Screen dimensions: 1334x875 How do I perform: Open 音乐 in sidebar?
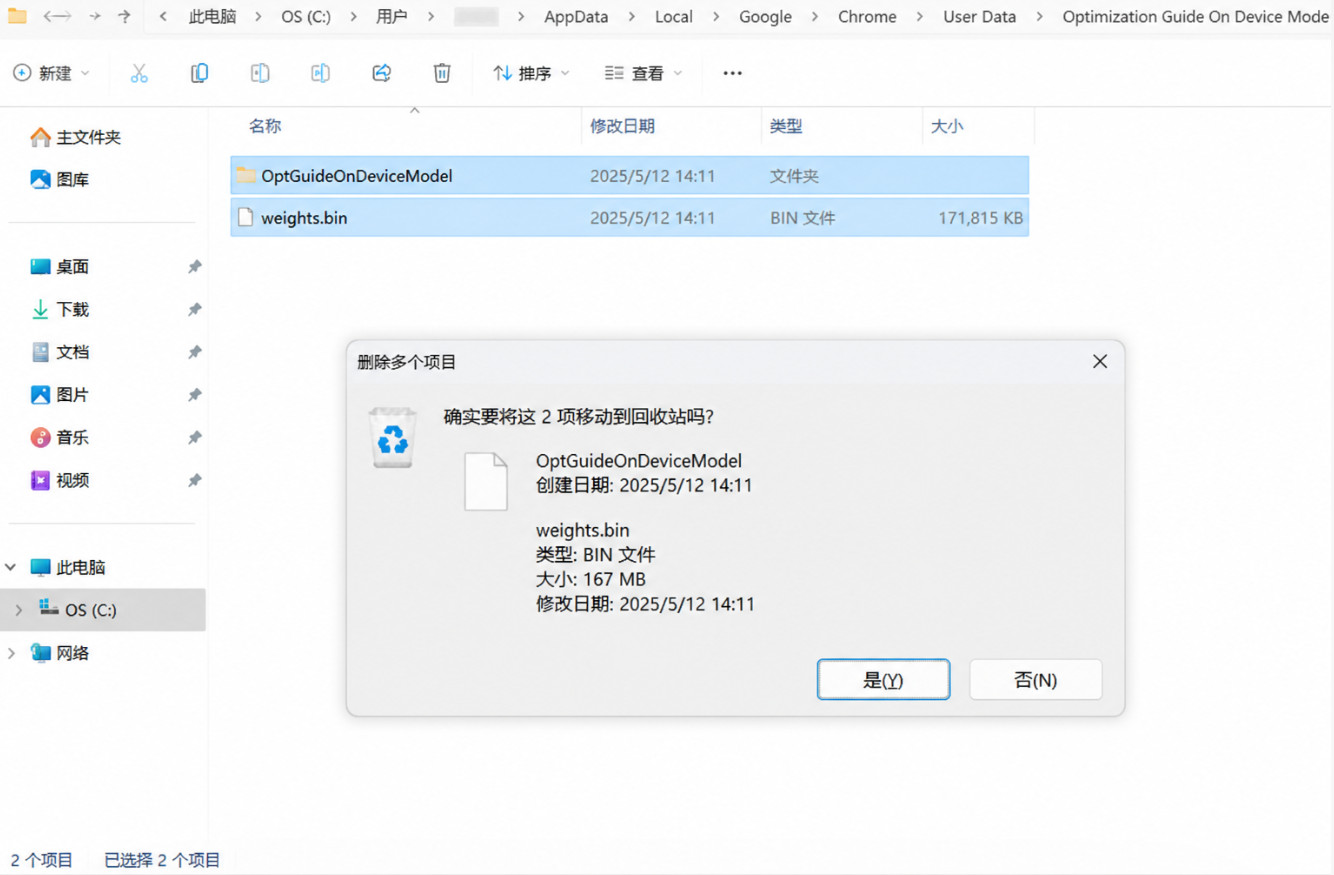coord(59,438)
